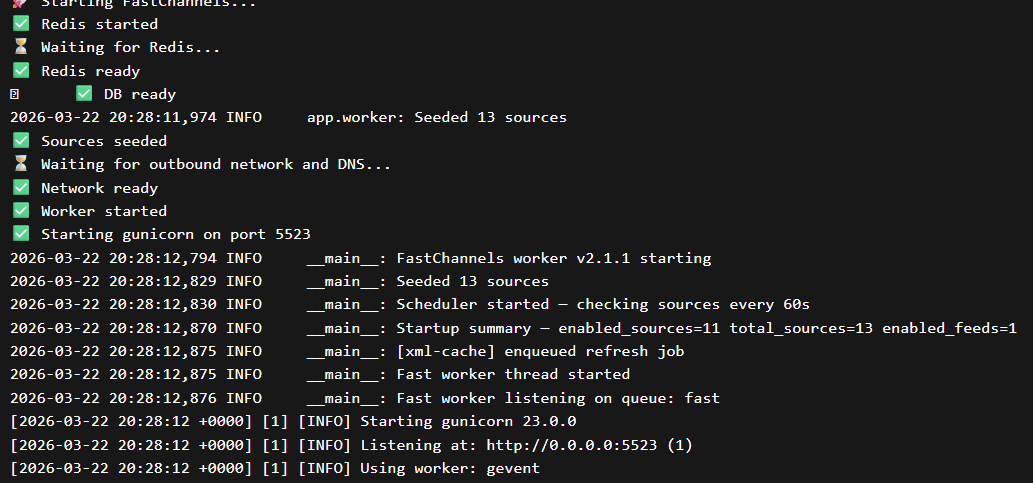The width and height of the screenshot is (1033, 483).
Task: Click the green checkmark beside Network ready
Action: [20, 188]
